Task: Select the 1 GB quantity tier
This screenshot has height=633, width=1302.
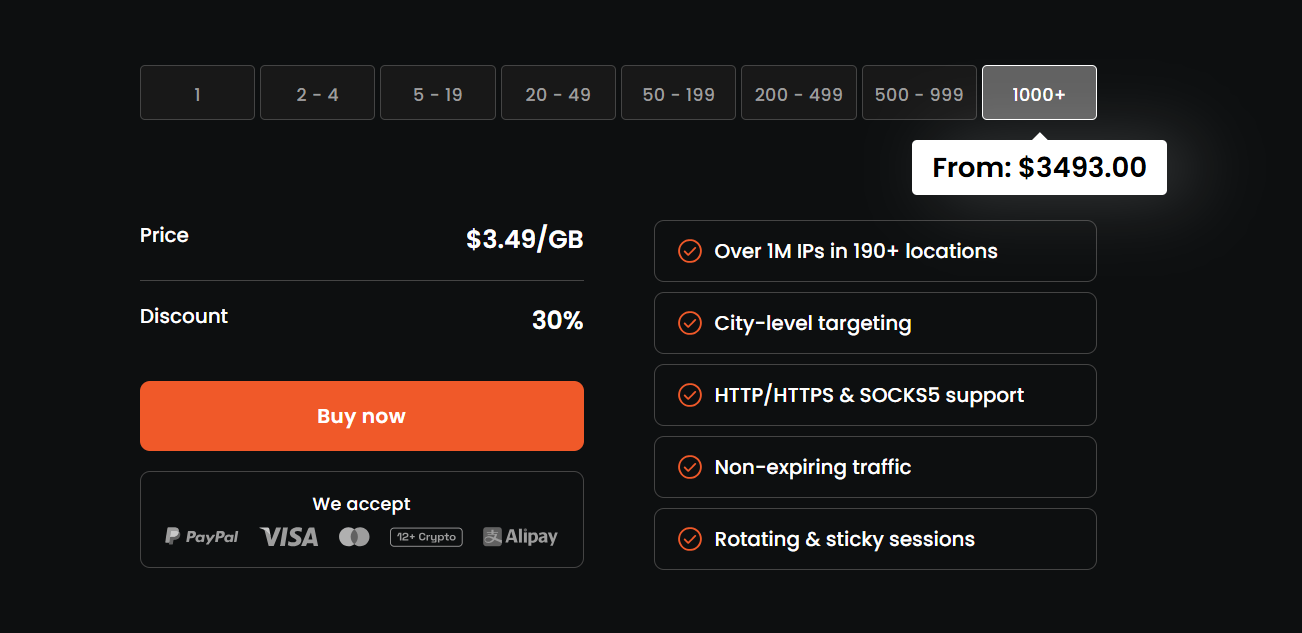Action: 197,93
